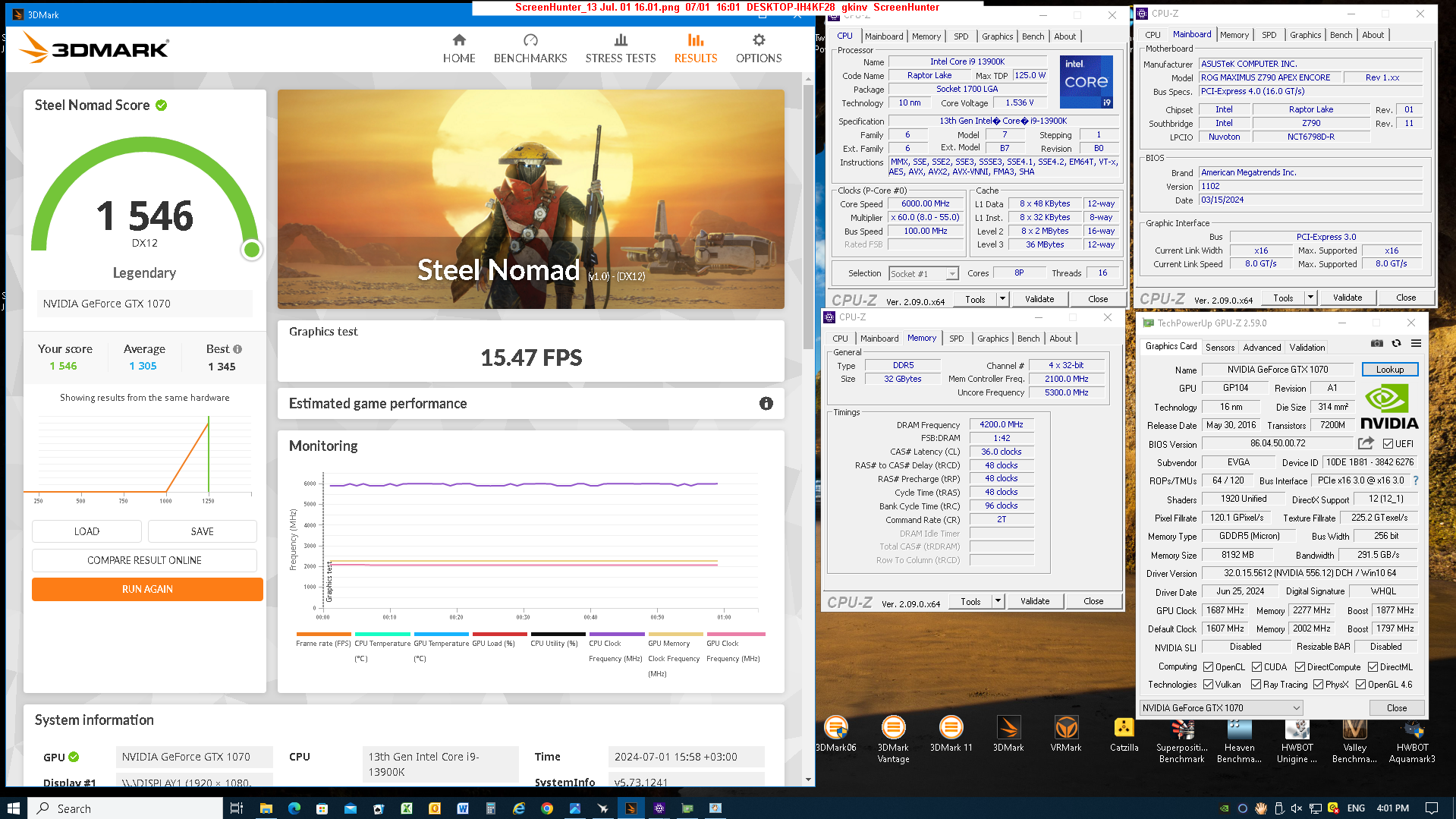Image resolution: width=1456 pixels, height=819 pixels.
Task: Click the CPU Clock Frequency legend swatch
Action: [x=617, y=634]
